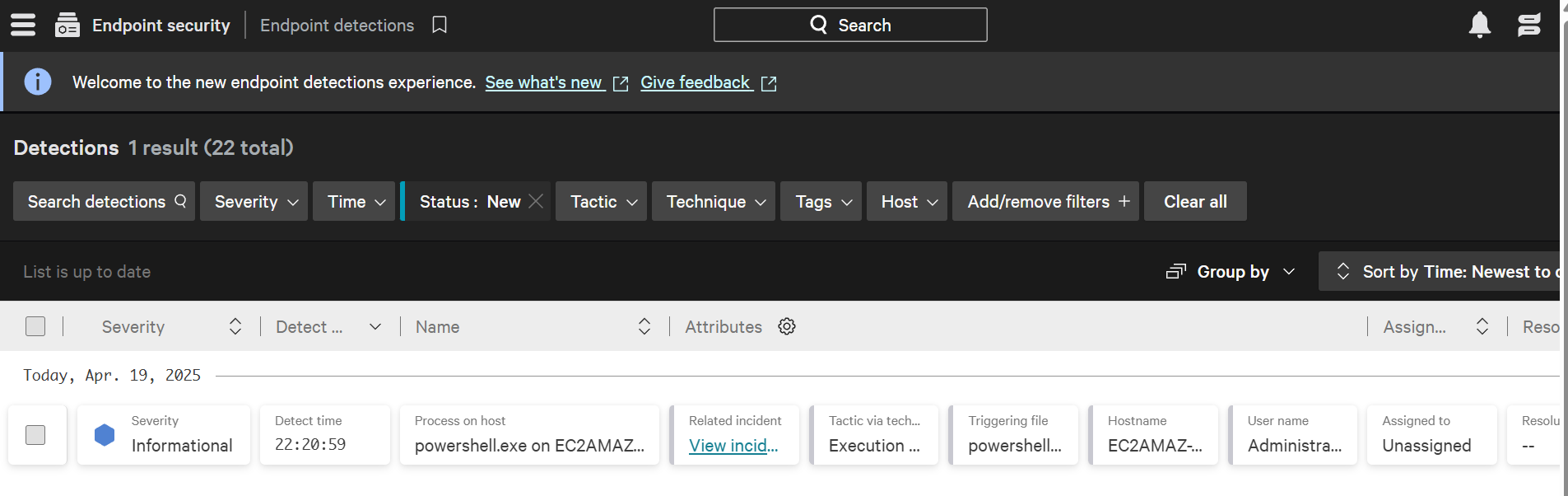Tick the select-all detections checkbox
This screenshot has height=496, width=1568.
click(35, 326)
